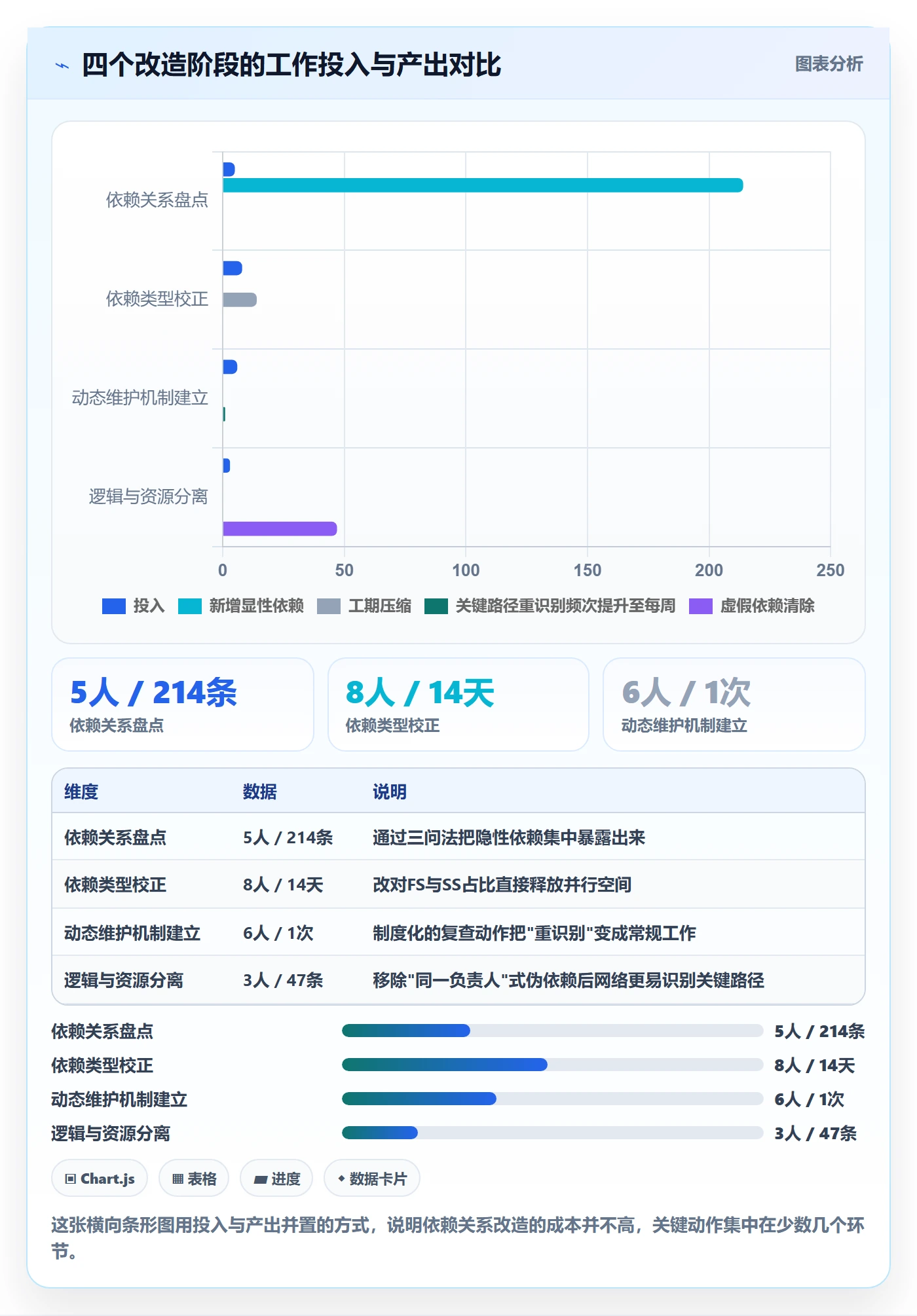Click the blue 投入 bar for 依赖关系盘点
The height and width of the screenshot is (1316, 917).
(229, 170)
